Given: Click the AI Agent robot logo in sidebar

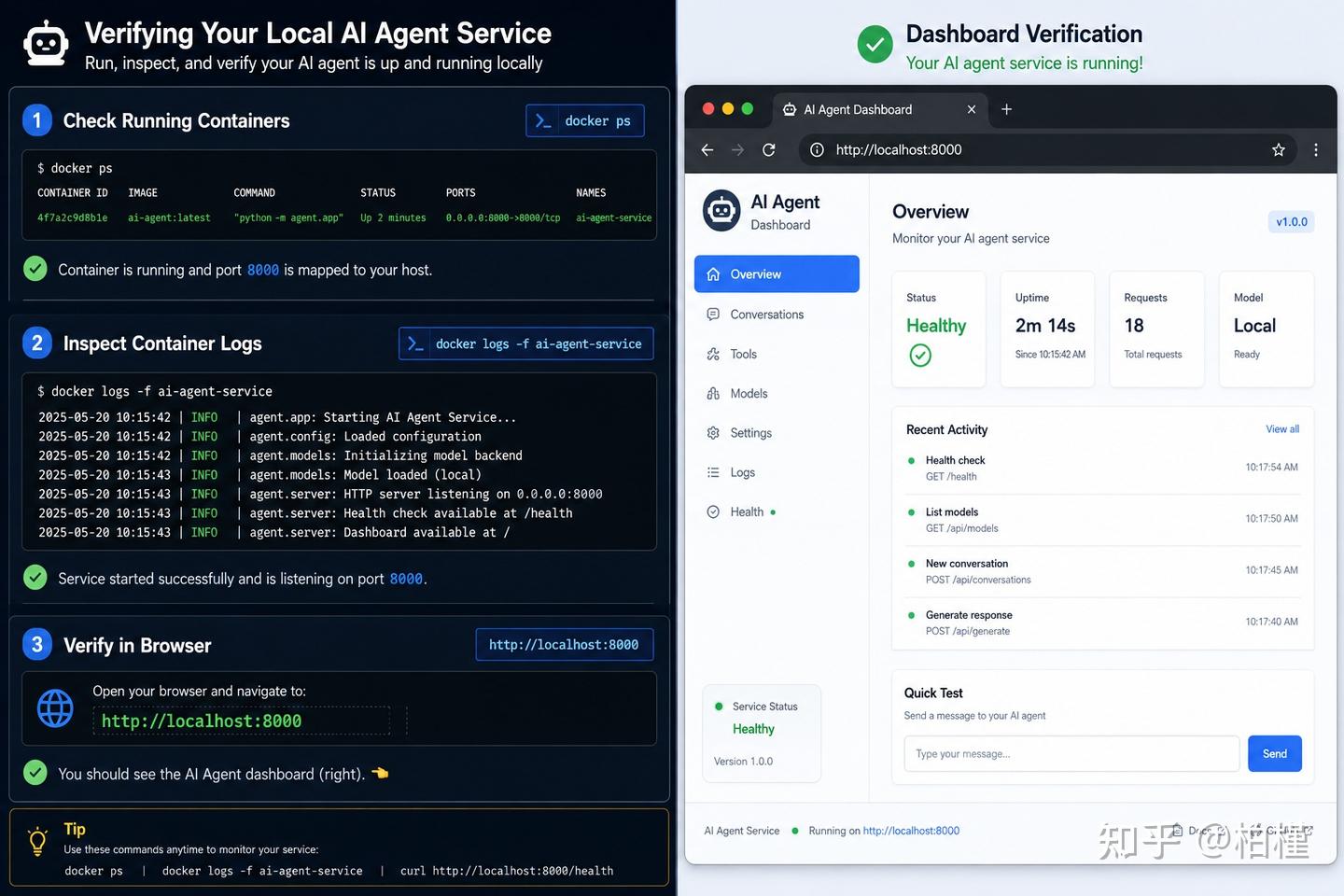Looking at the screenshot, I should click(x=721, y=211).
